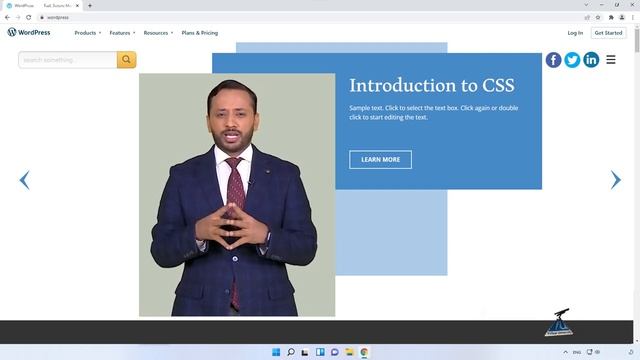Open the Windows Start menu

coord(276,352)
